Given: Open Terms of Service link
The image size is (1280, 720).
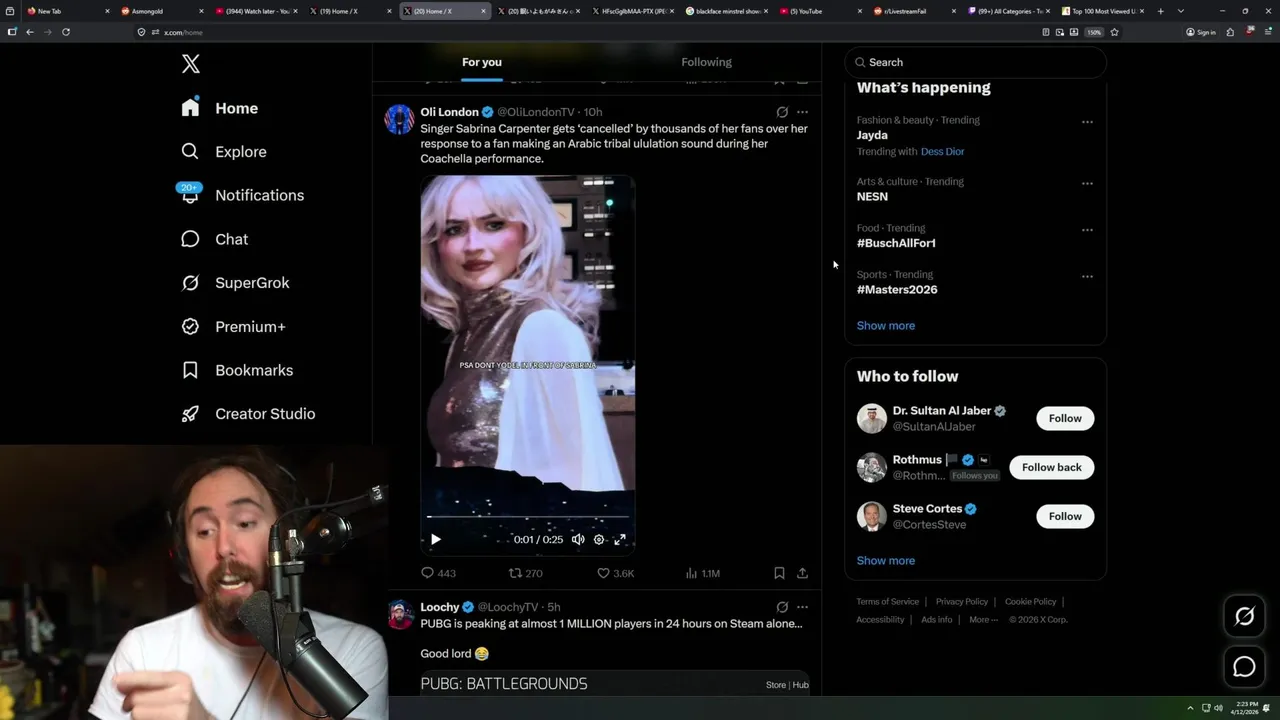Looking at the screenshot, I should (887, 602).
